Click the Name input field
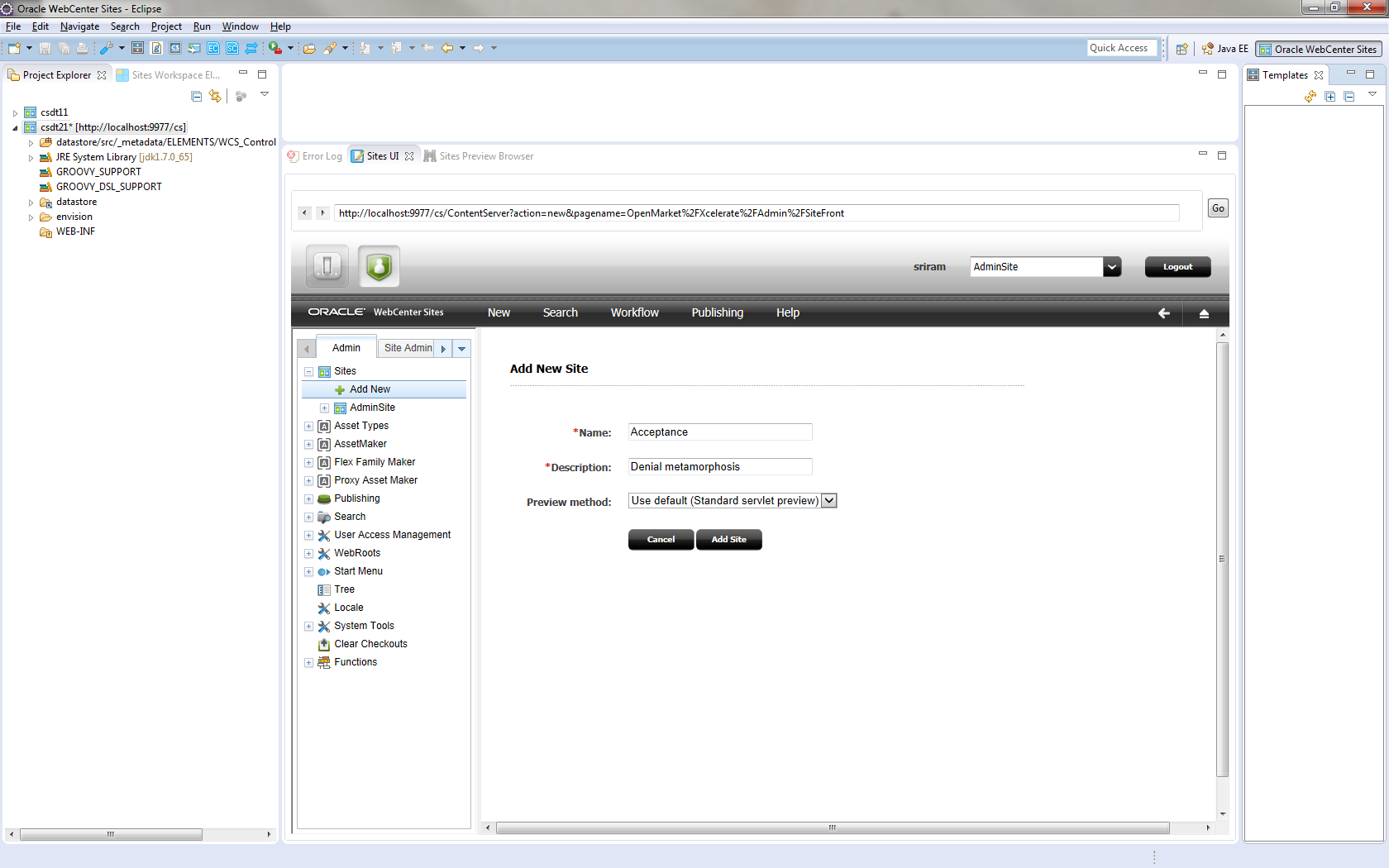 (720, 432)
